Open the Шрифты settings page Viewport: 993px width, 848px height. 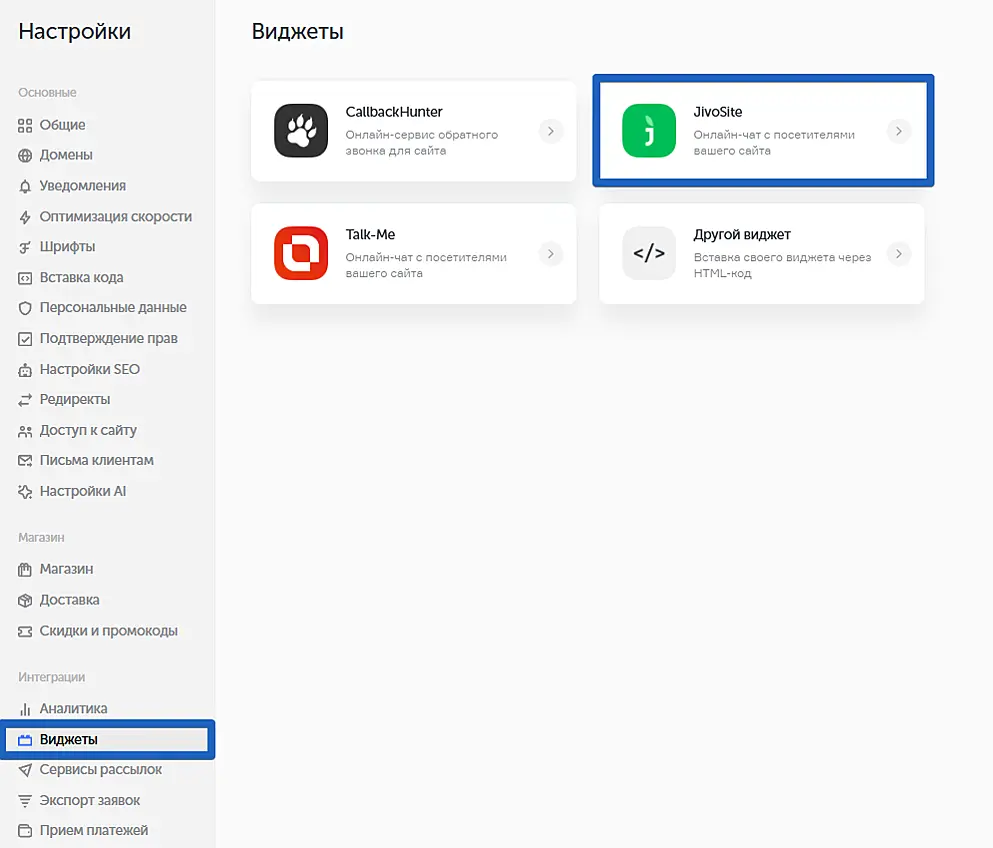click(x=67, y=247)
